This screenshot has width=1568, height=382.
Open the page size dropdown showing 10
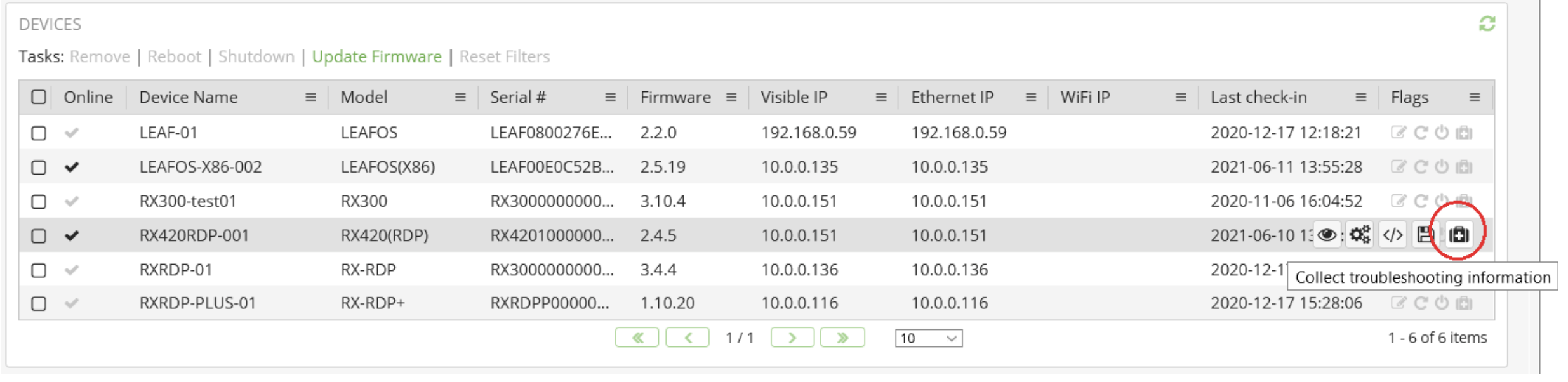tap(929, 338)
